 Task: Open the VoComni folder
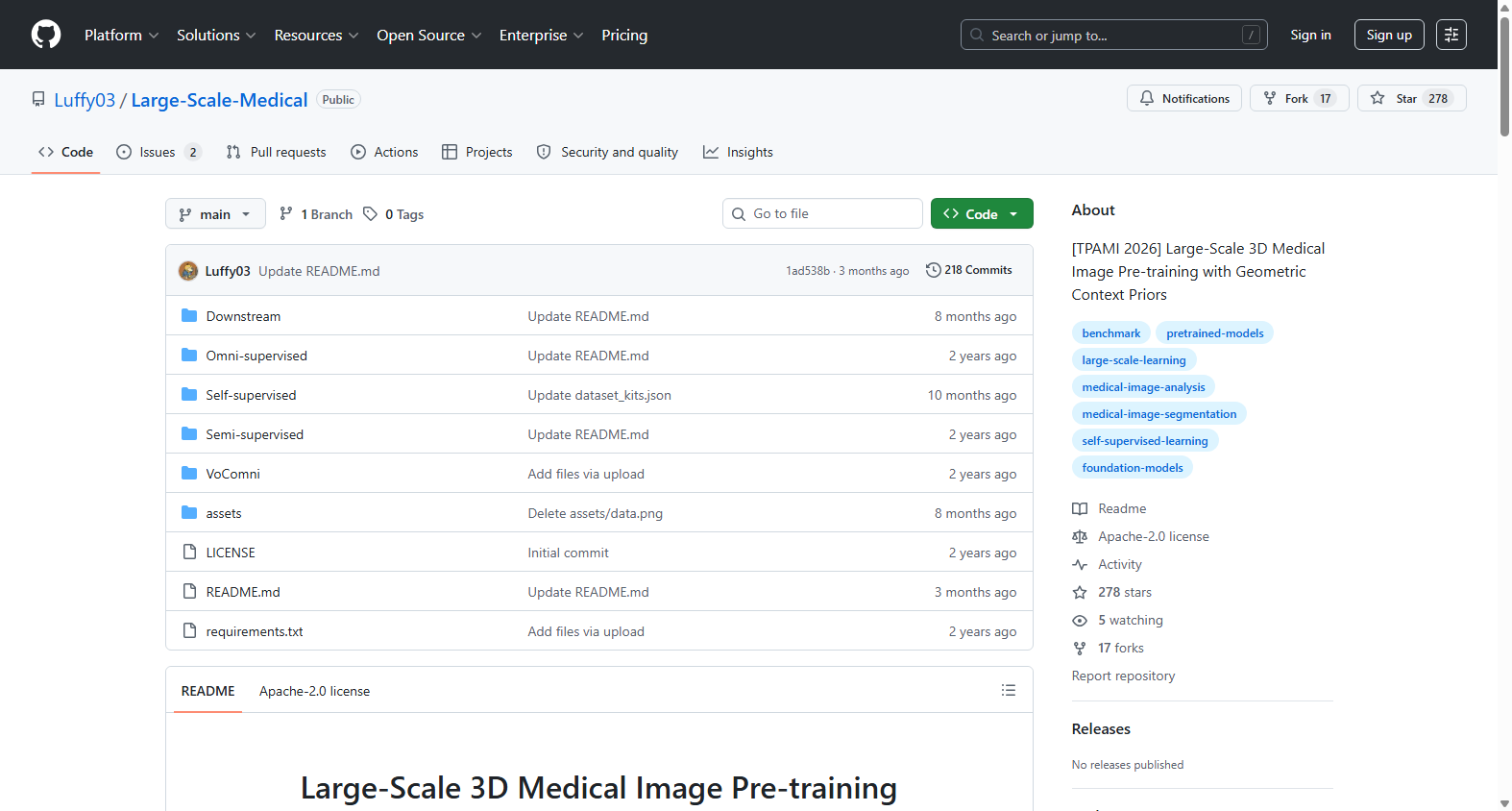tap(232, 474)
